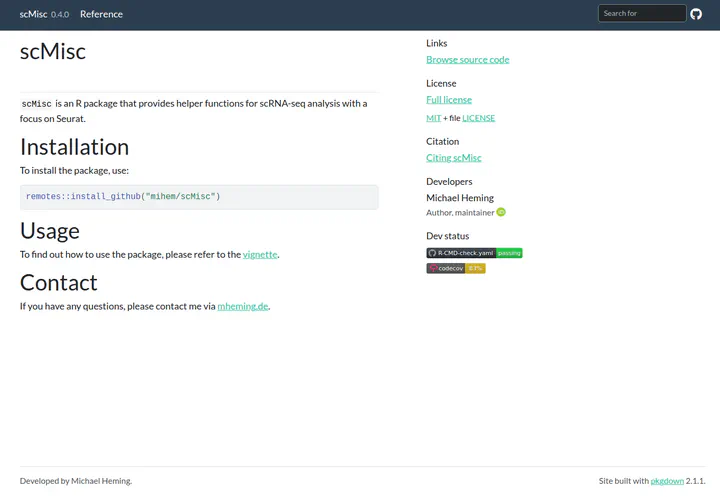Open the pkgdown link in footer
Screen dimensions: 720x497
(667, 481)
